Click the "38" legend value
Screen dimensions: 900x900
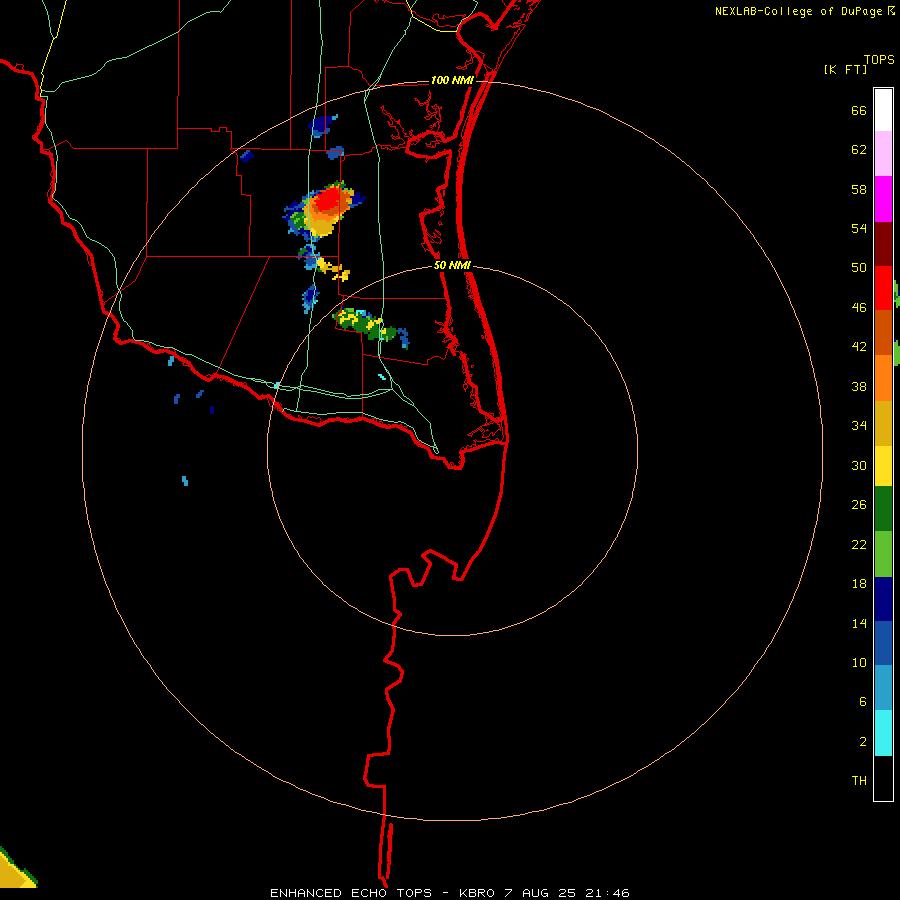[x=859, y=386]
